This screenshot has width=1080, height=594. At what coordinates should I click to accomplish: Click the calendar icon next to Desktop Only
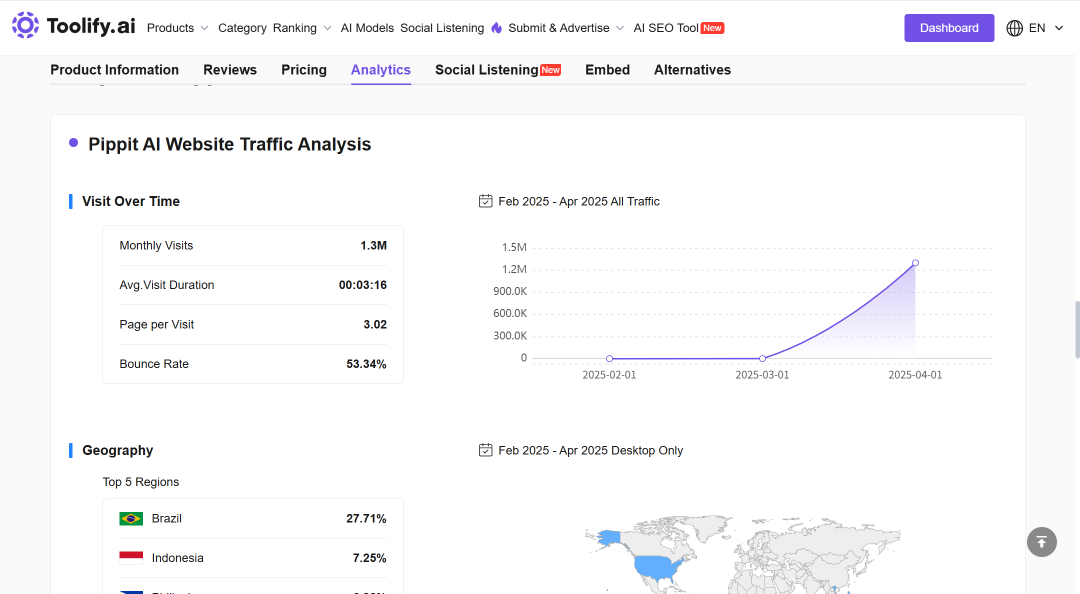click(486, 450)
